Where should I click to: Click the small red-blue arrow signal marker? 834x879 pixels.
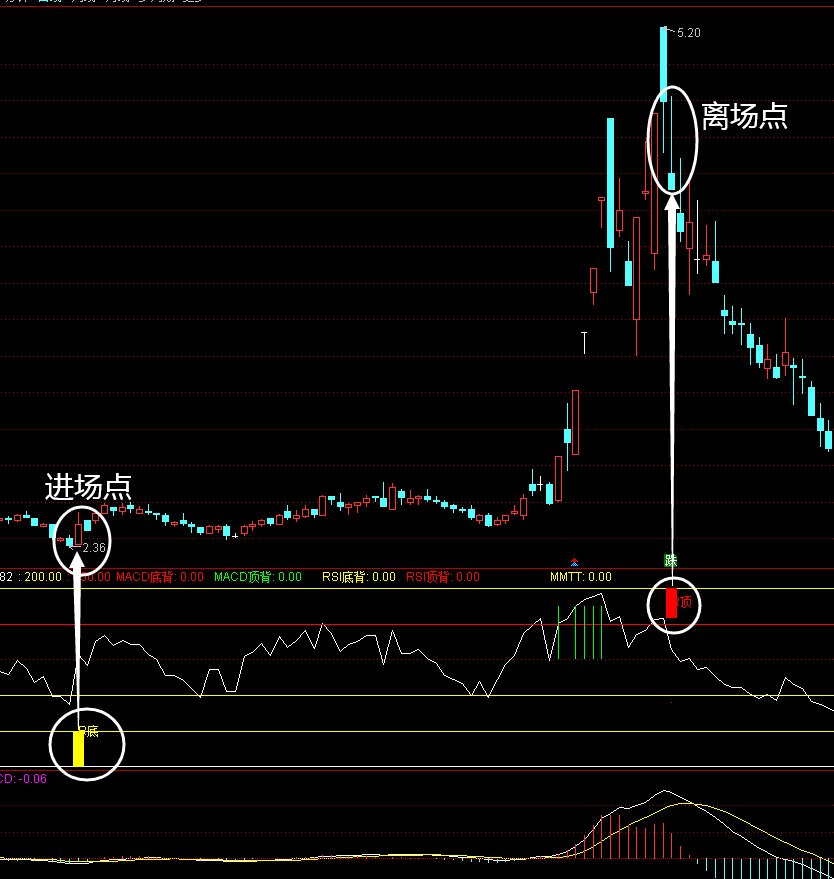click(574, 562)
